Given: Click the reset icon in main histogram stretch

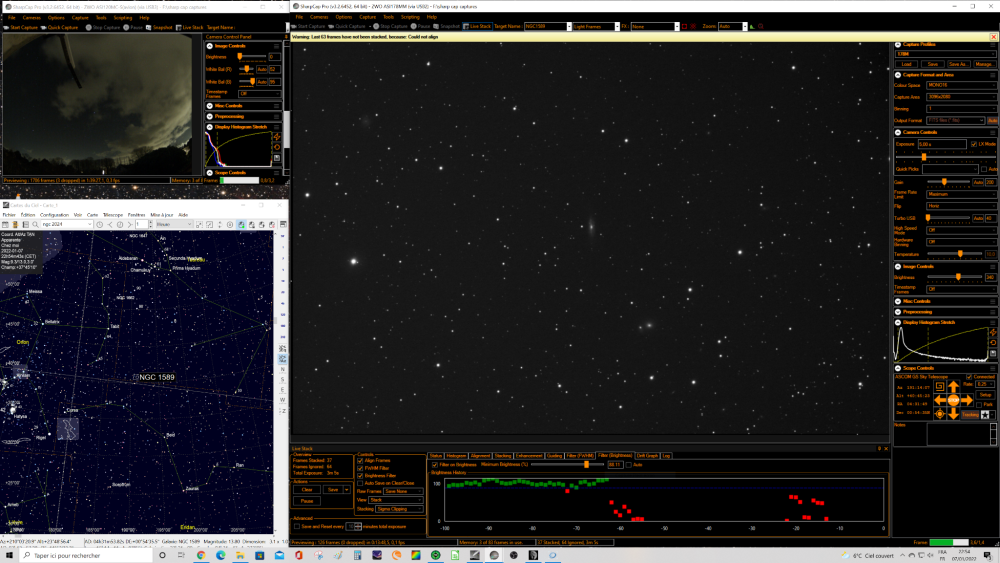Looking at the screenshot, I should click(994, 343).
